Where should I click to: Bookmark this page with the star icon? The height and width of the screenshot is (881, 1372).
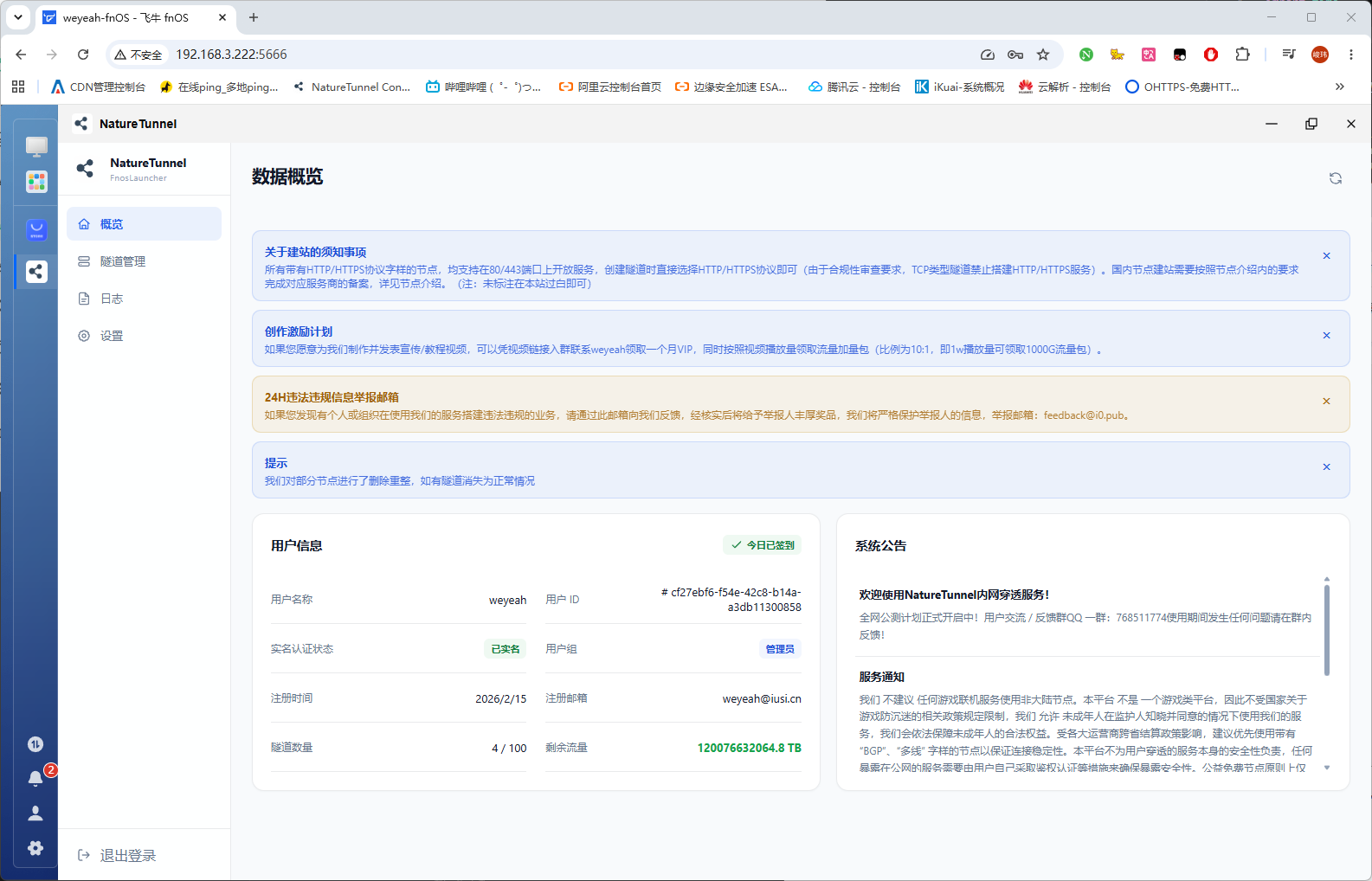click(1043, 55)
